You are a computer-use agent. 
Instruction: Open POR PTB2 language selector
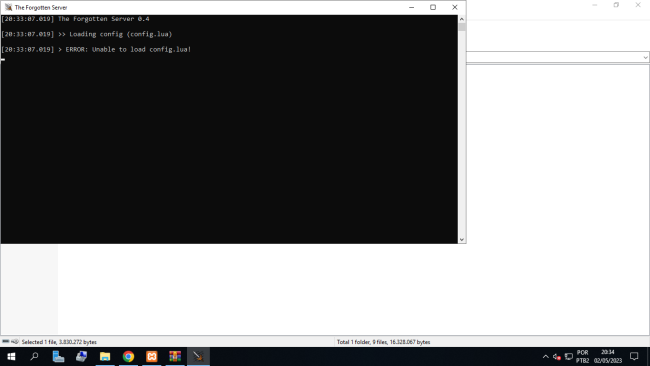pyautogui.click(x=582, y=356)
